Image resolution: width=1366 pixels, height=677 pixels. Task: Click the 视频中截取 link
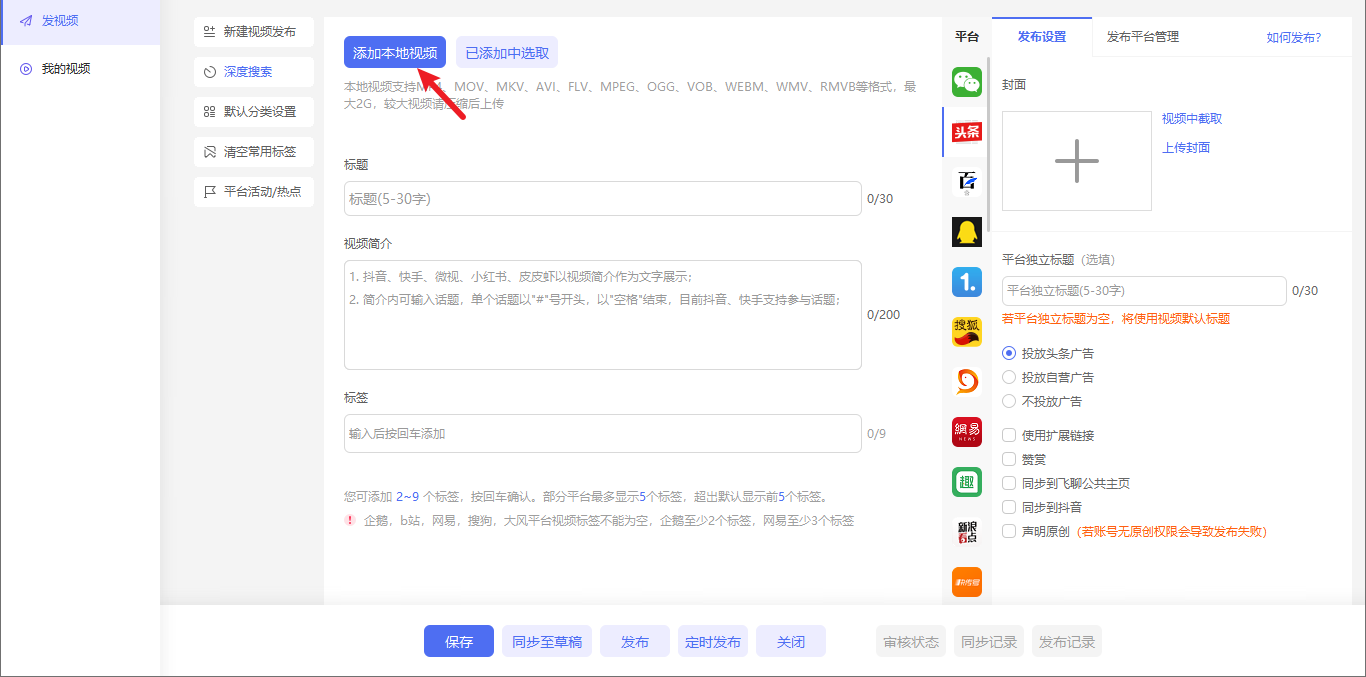(x=1192, y=119)
